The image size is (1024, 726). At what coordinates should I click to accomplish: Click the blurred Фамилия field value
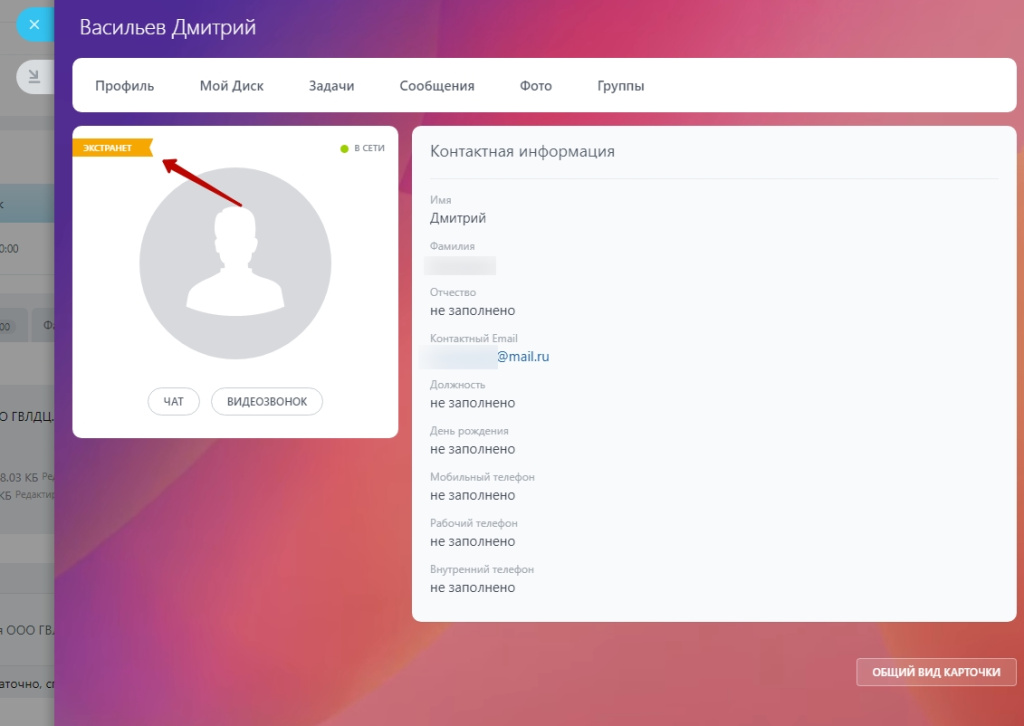pos(461,265)
